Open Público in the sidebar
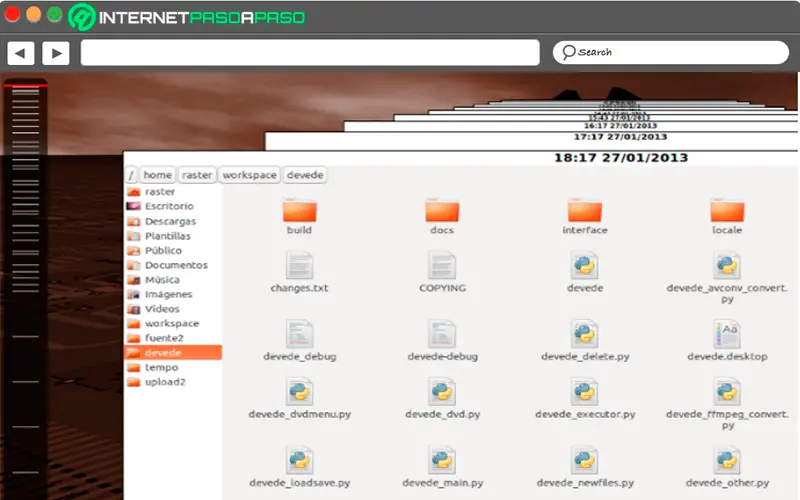The width and height of the screenshot is (800, 500). click(x=173, y=251)
